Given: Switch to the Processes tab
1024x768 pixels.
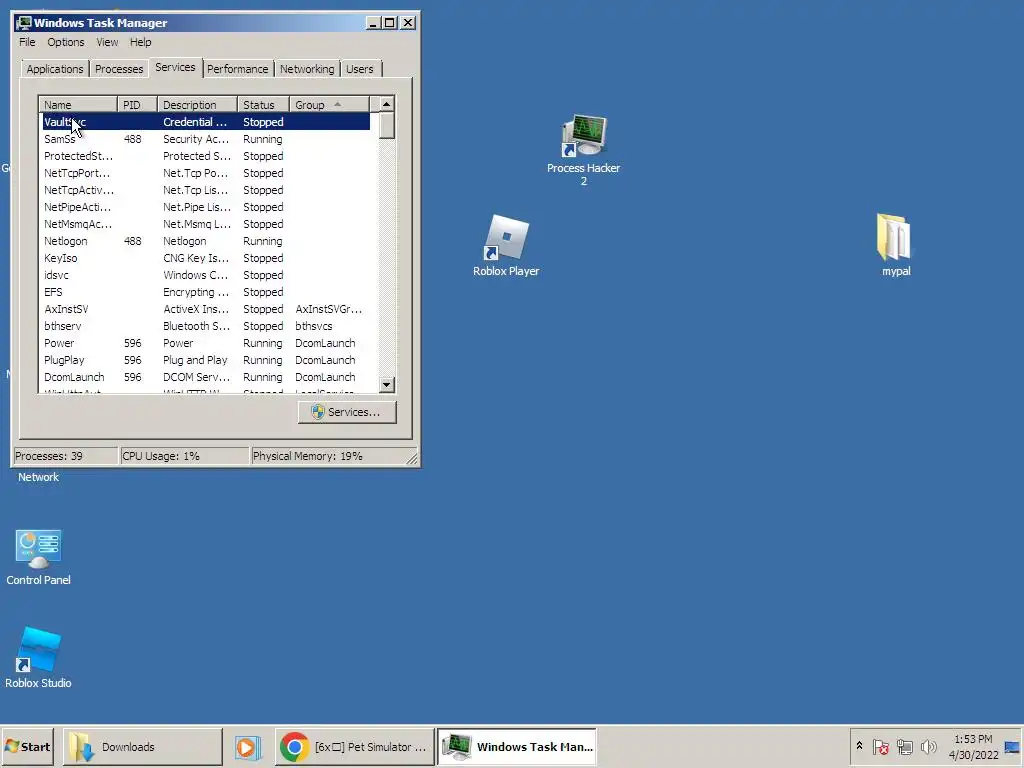Looking at the screenshot, I should 119,69.
